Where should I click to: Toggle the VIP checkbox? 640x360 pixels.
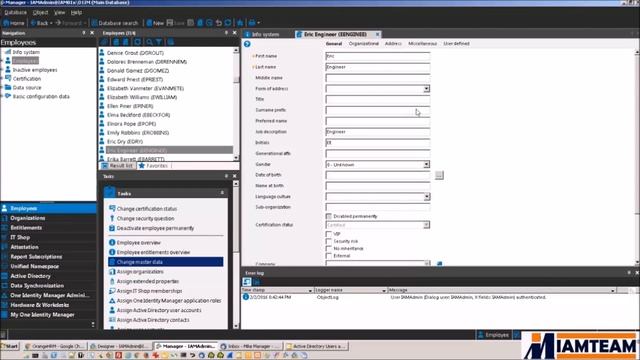click(x=329, y=234)
